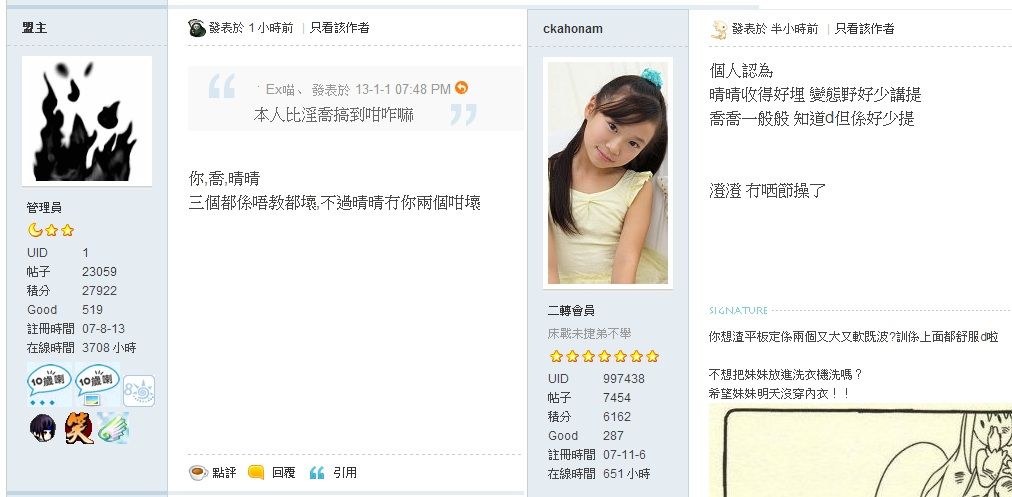The height and width of the screenshot is (497, 1012).
Task: Click the 點評 coffee cup icon
Action: (198, 472)
